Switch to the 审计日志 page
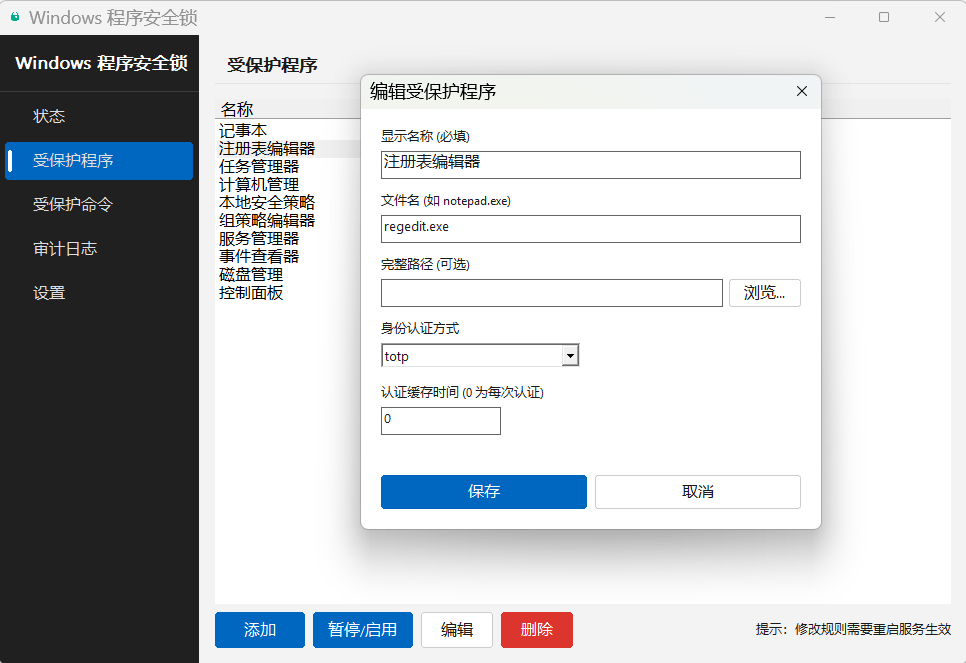966x663 pixels. pyautogui.click(x=66, y=249)
